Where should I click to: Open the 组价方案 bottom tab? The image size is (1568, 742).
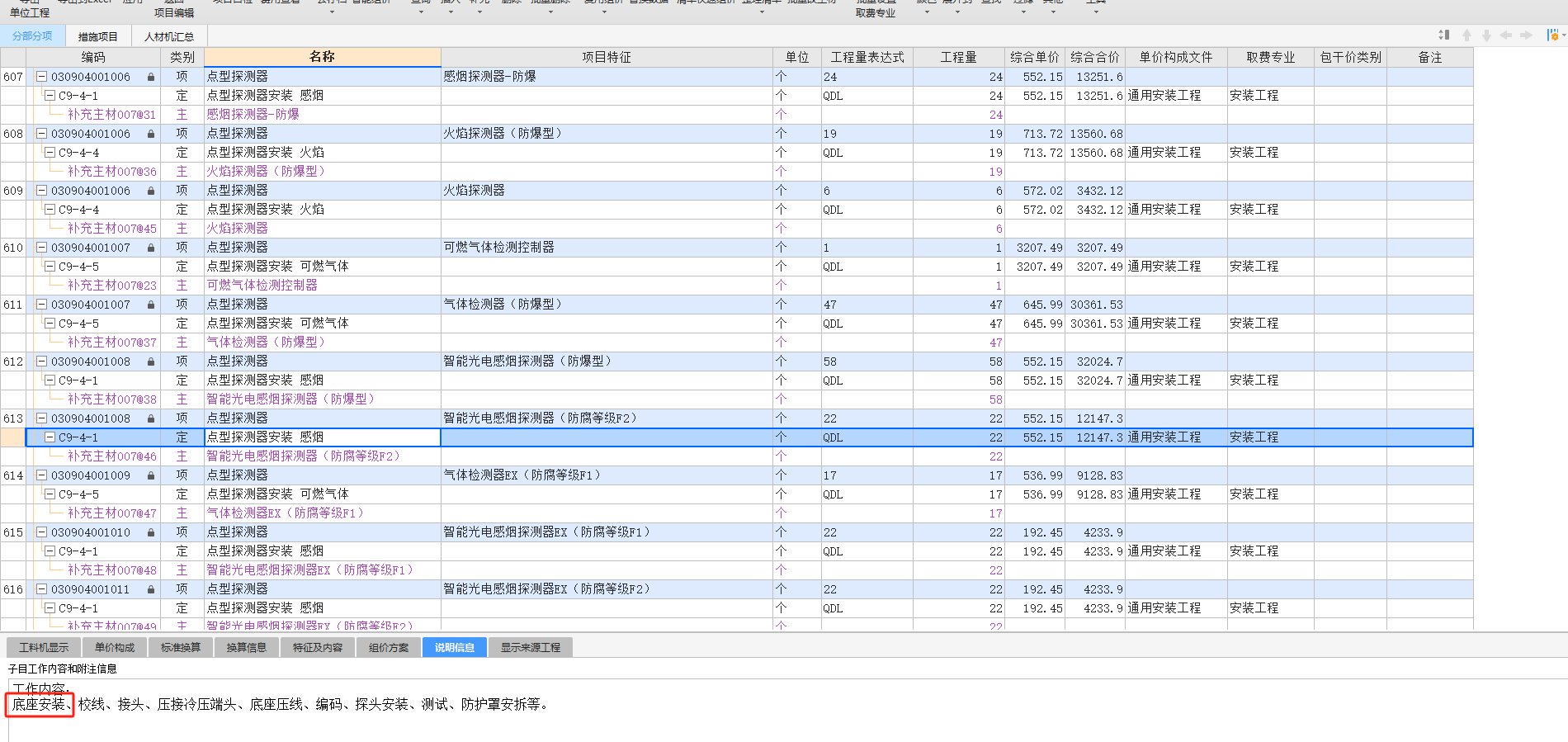coord(388,647)
